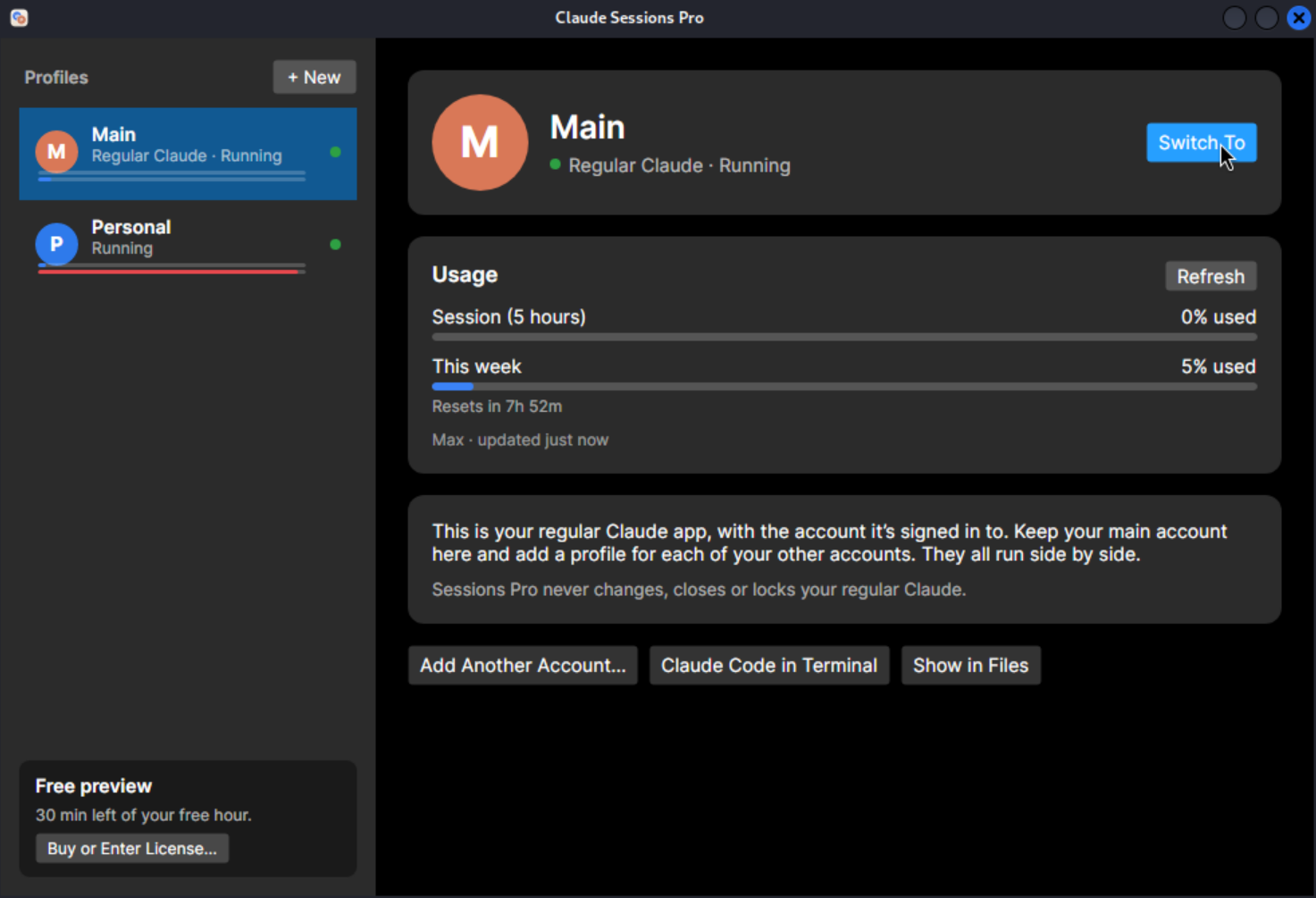The height and width of the screenshot is (898, 1316).
Task: Click the "Resets in 7h 52m" text
Action: [x=497, y=407]
